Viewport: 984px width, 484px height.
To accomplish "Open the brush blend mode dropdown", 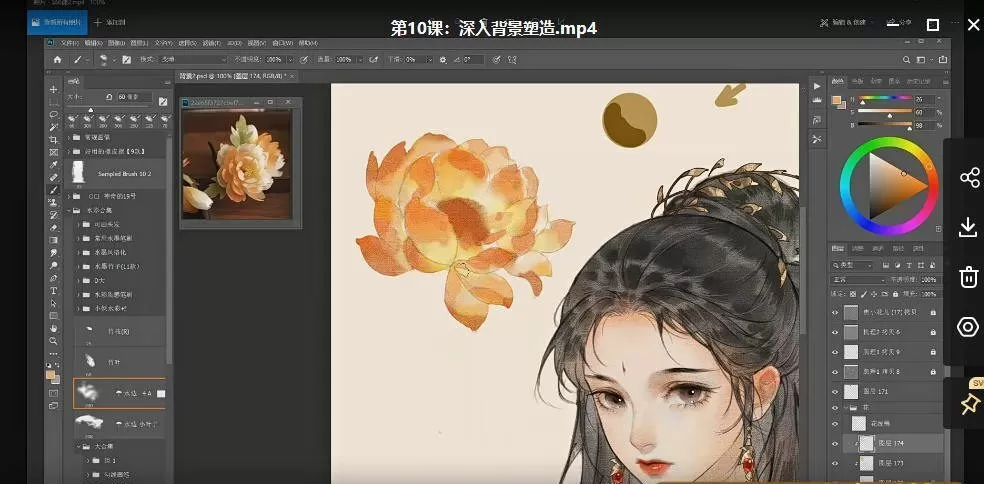I will [x=191, y=60].
